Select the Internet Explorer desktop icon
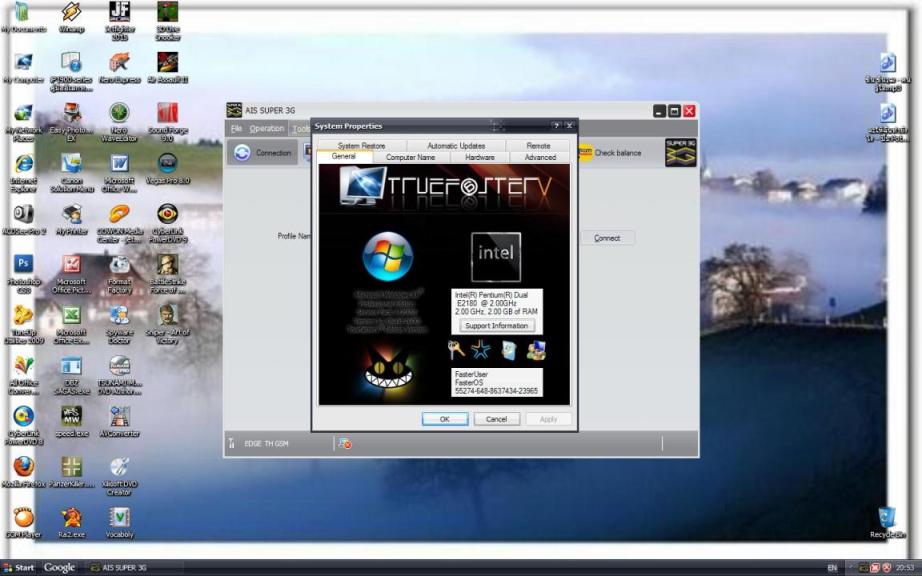The width and height of the screenshot is (922, 576). (24, 173)
